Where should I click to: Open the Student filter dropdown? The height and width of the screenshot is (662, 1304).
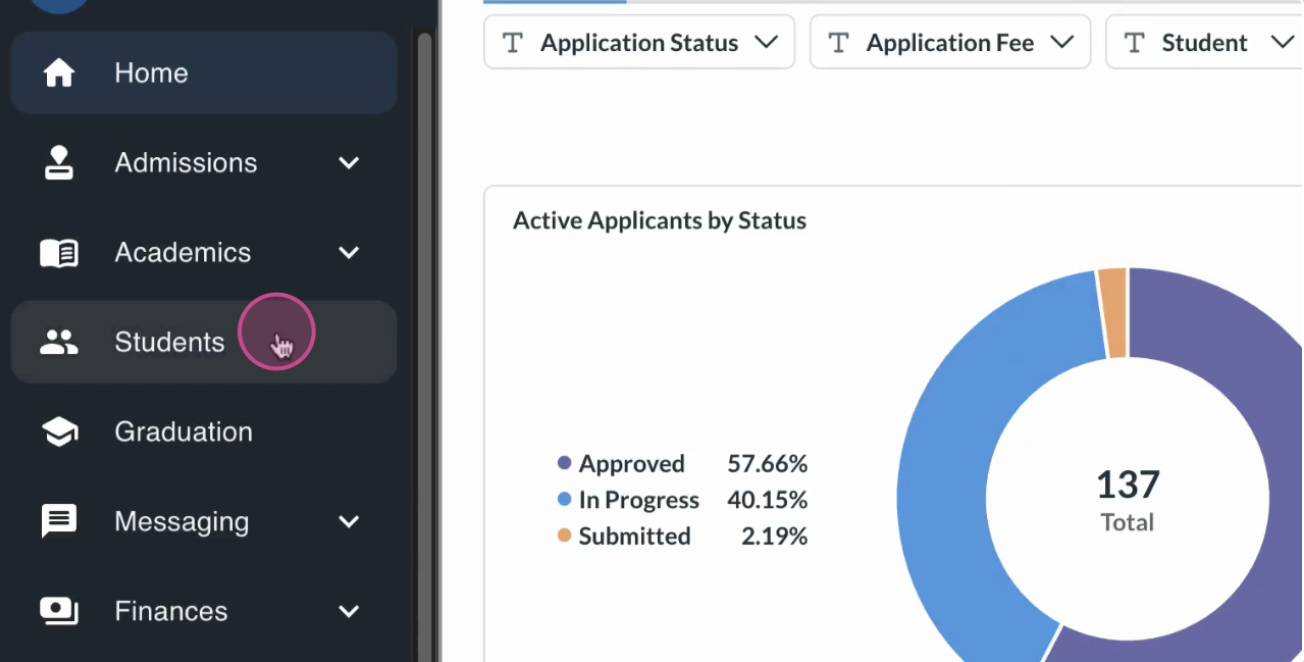click(1205, 42)
